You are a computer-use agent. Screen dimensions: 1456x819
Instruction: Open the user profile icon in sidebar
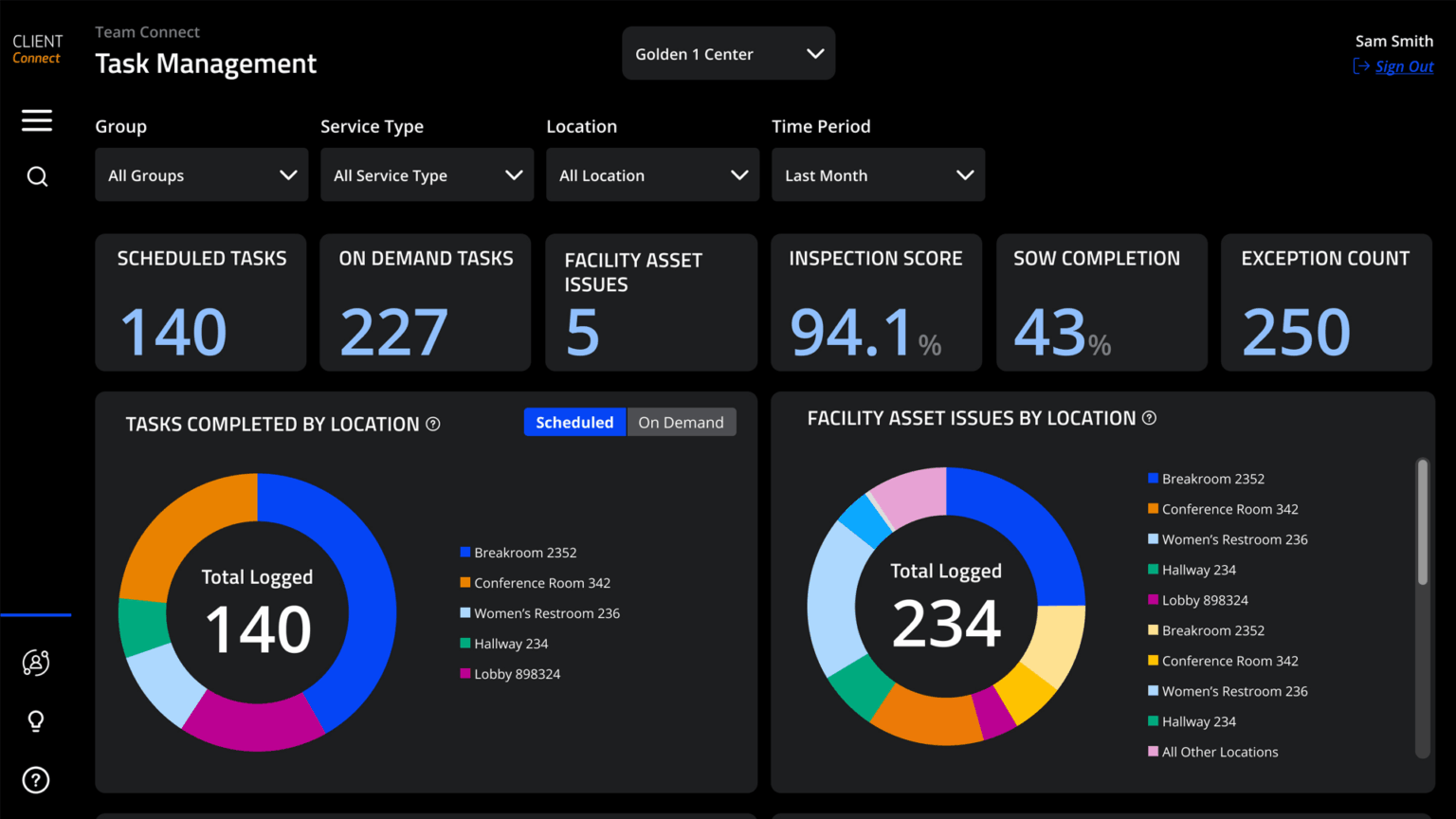point(36,663)
